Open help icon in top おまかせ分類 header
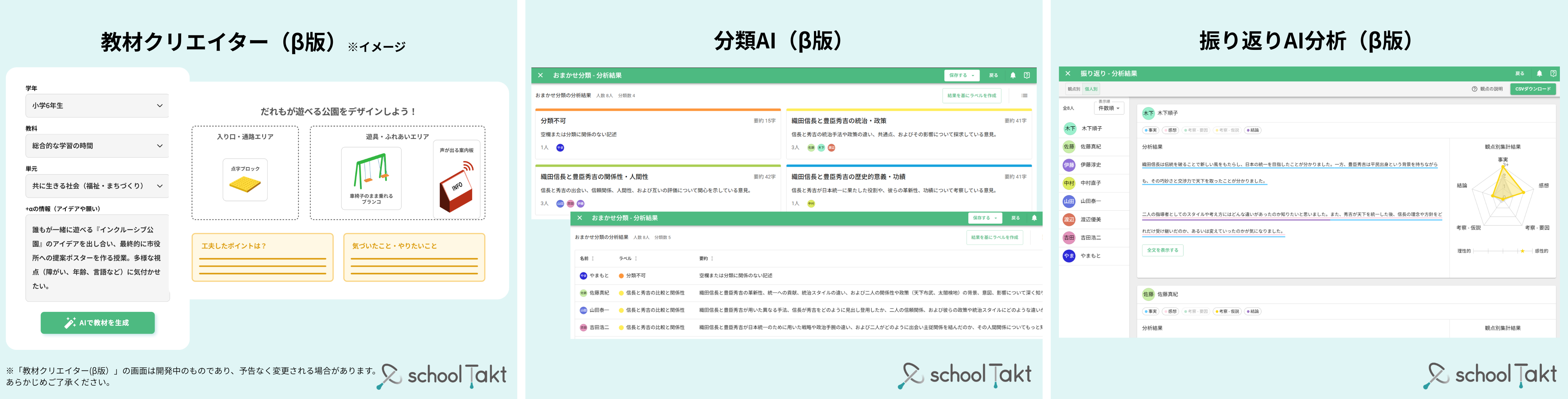1568x399 pixels. (x=1027, y=75)
